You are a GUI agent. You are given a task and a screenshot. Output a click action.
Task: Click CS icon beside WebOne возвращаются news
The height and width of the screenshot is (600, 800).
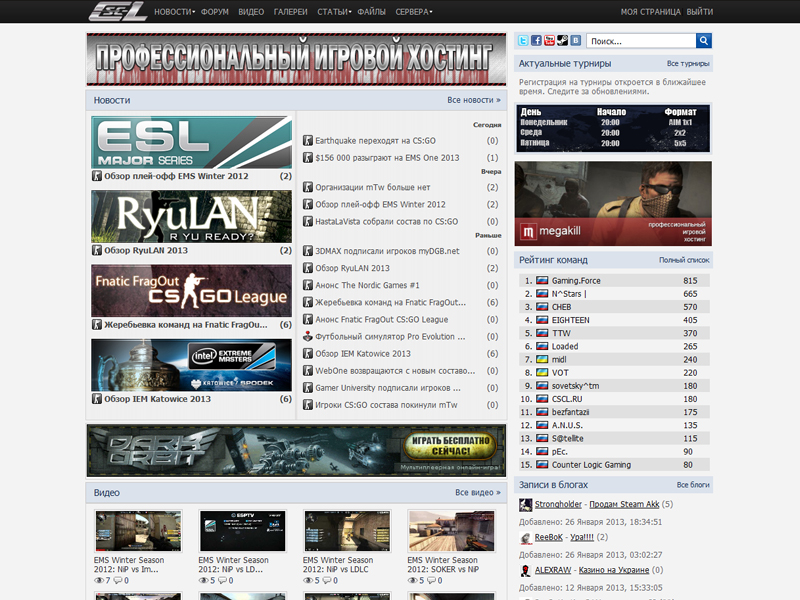[x=308, y=370]
